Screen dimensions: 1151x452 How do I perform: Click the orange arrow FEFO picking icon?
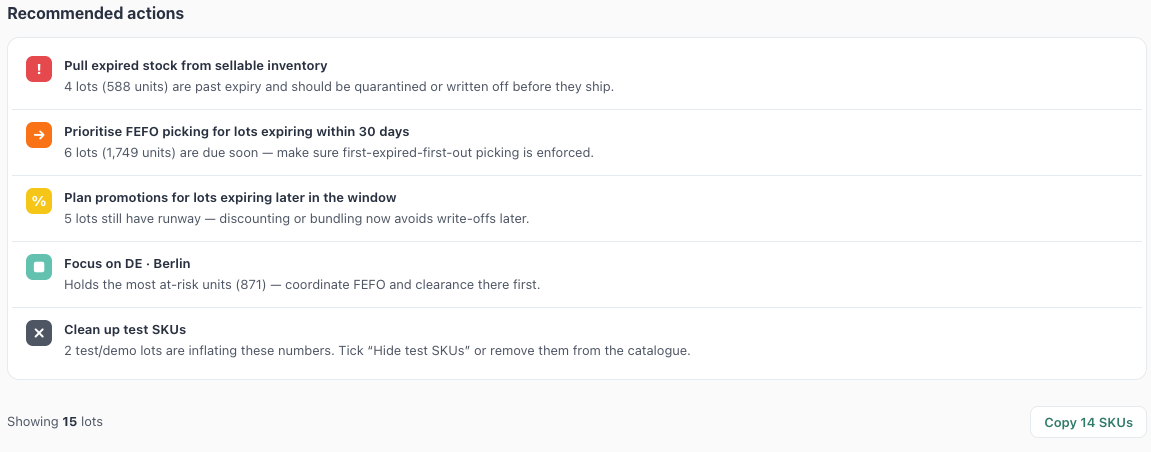pos(39,135)
